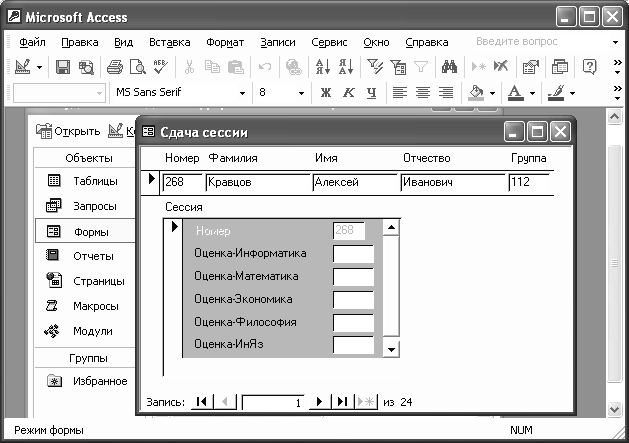The height and width of the screenshot is (443, 629).
Task: Click the file search icon
Action: point(86,67)
